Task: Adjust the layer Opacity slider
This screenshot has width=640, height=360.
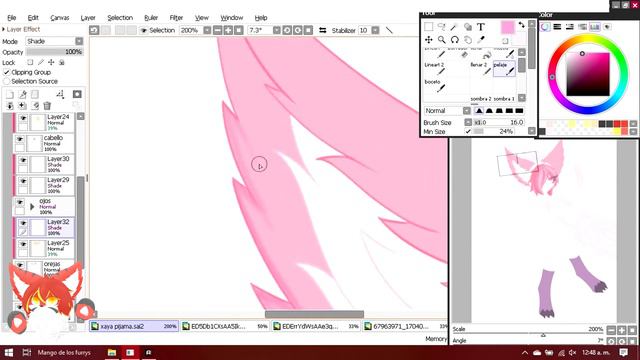Action: tap(55, 52)
